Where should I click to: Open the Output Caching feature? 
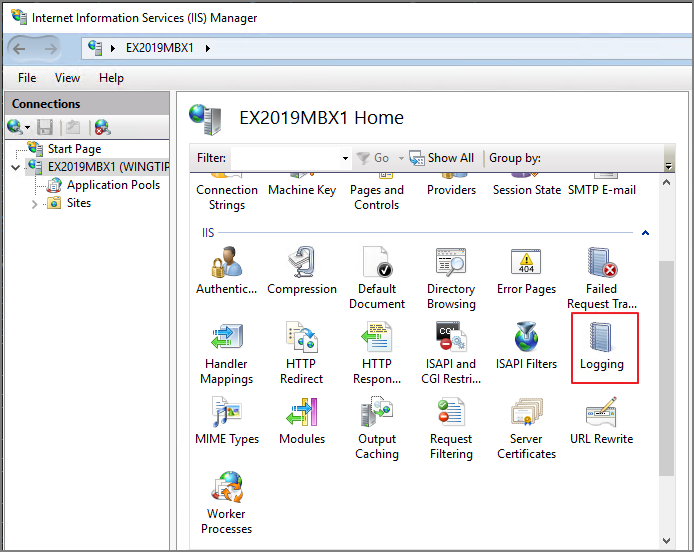pos(377,428)
